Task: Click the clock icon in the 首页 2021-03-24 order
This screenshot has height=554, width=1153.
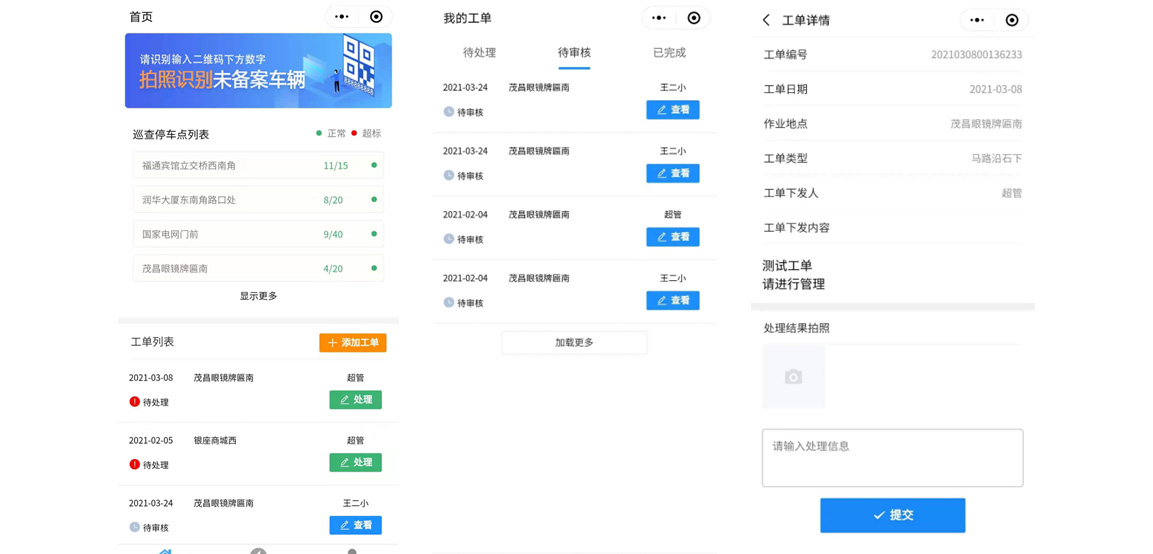Action: click(x=135, y=527)
